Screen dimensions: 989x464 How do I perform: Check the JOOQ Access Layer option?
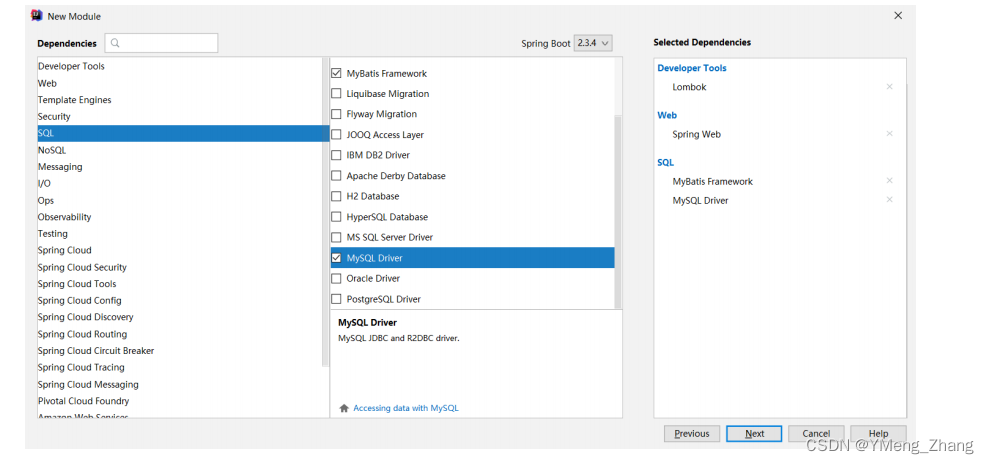tap(336, 135)
